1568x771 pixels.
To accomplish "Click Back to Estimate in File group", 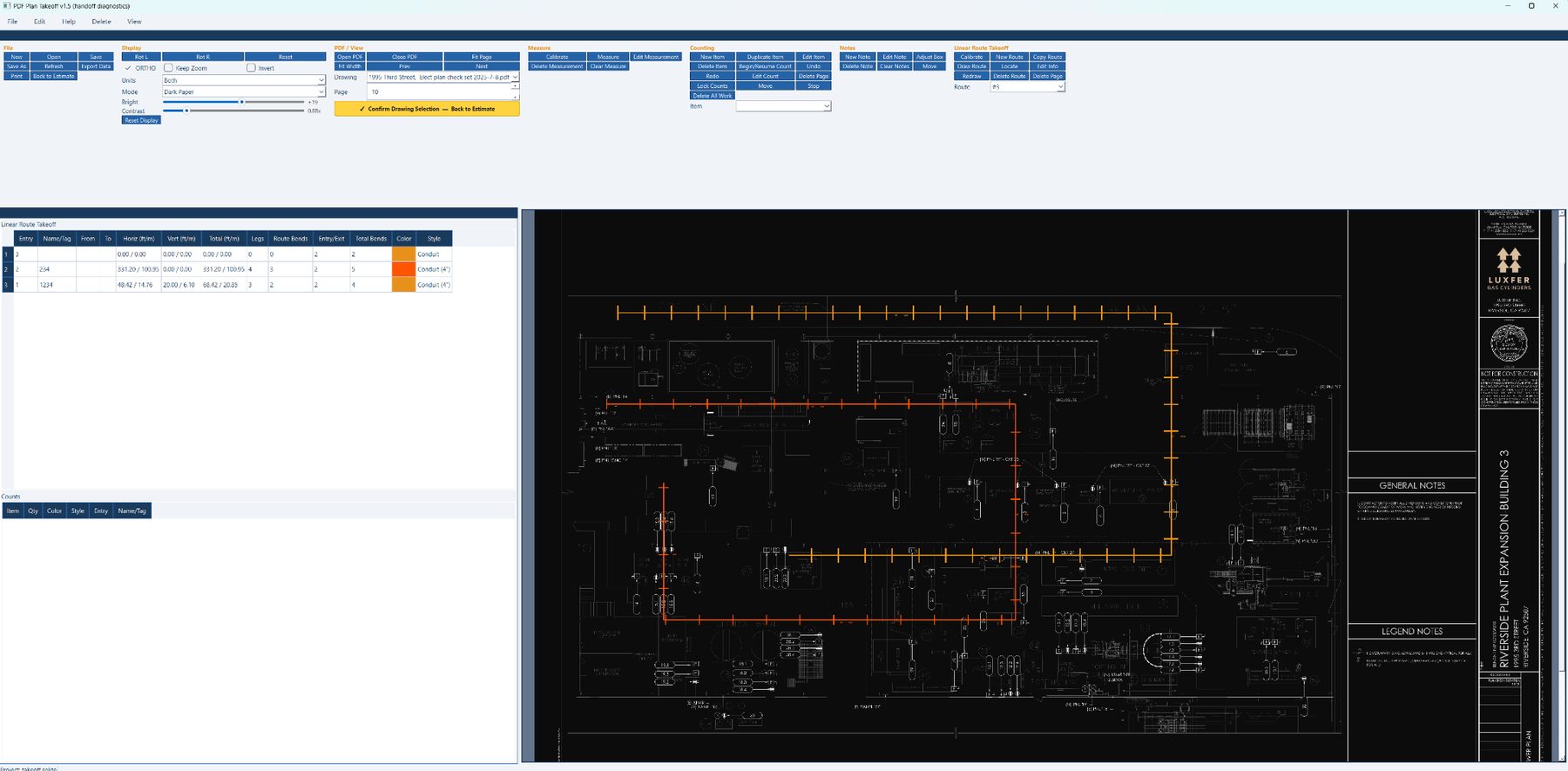I will point(54,76).
